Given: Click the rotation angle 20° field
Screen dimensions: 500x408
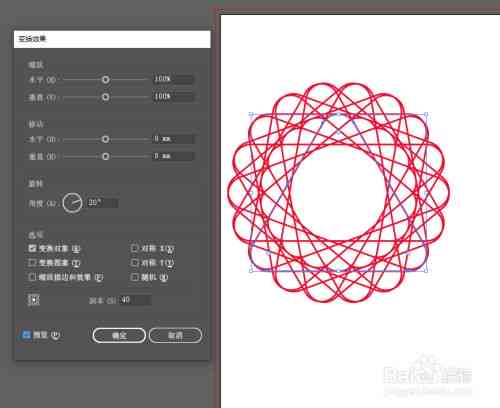Looking at the screenshot, I should pos(102,203).
